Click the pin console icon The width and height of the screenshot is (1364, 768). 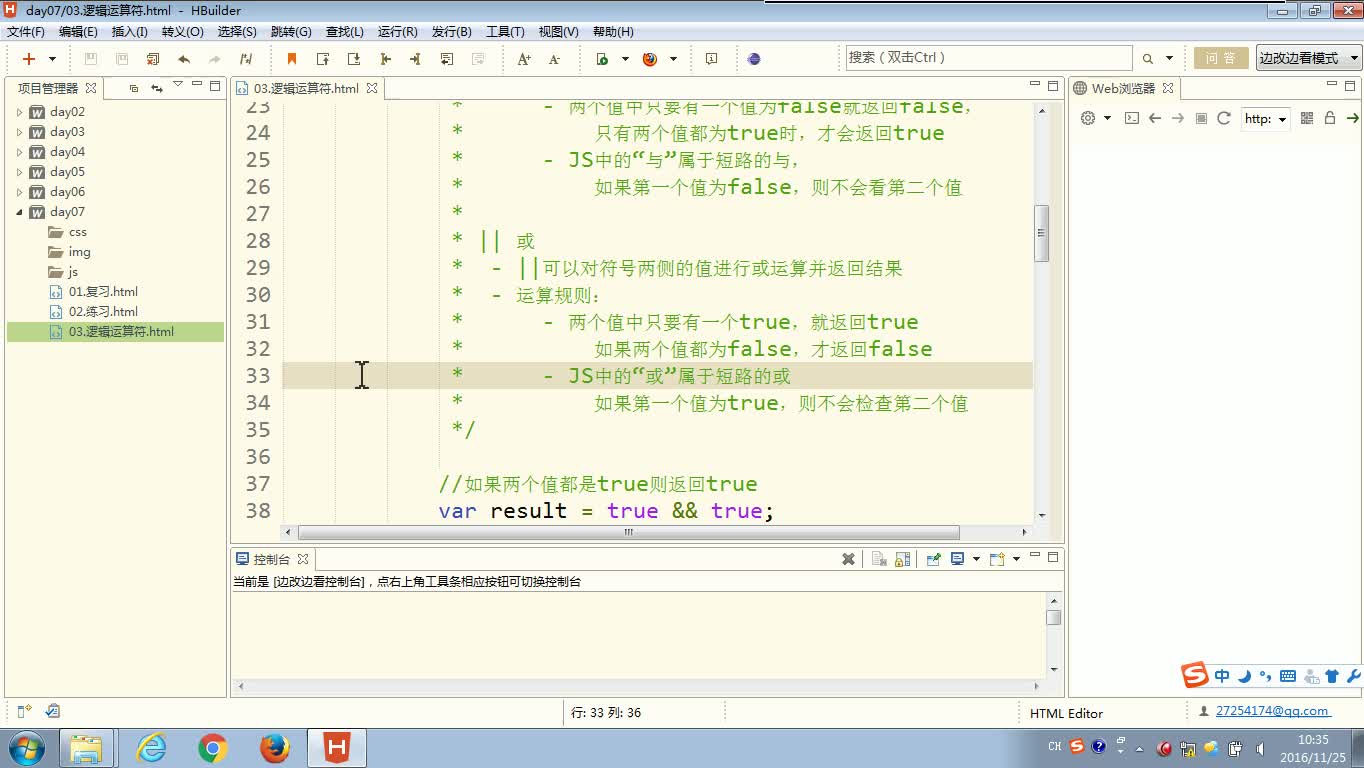(x=933, y=559)
